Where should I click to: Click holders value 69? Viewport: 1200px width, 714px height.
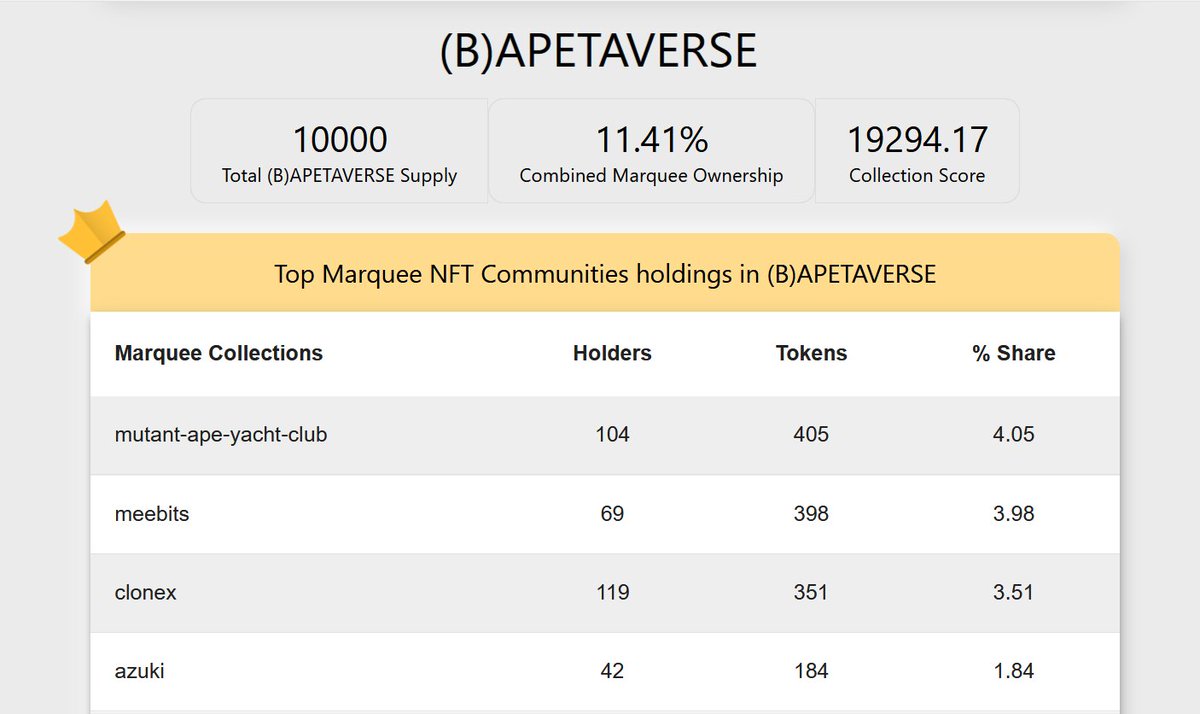612,514
